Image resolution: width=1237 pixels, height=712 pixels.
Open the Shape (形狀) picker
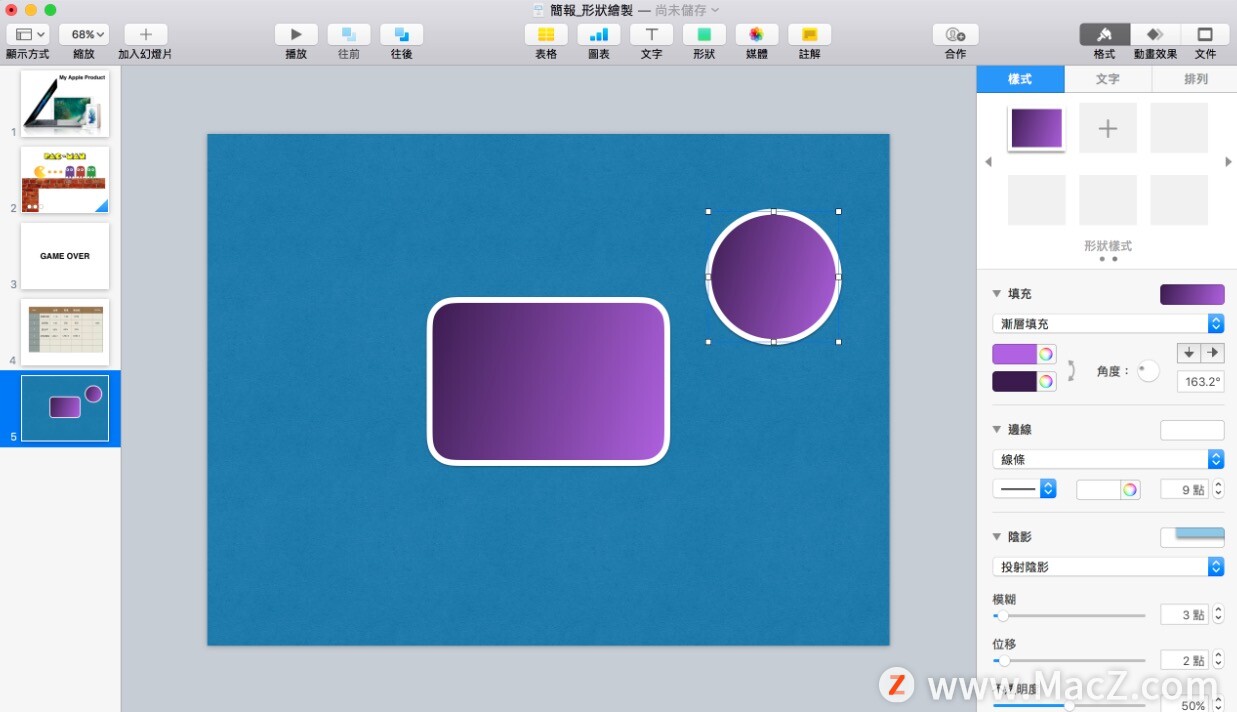coord(704,34)
